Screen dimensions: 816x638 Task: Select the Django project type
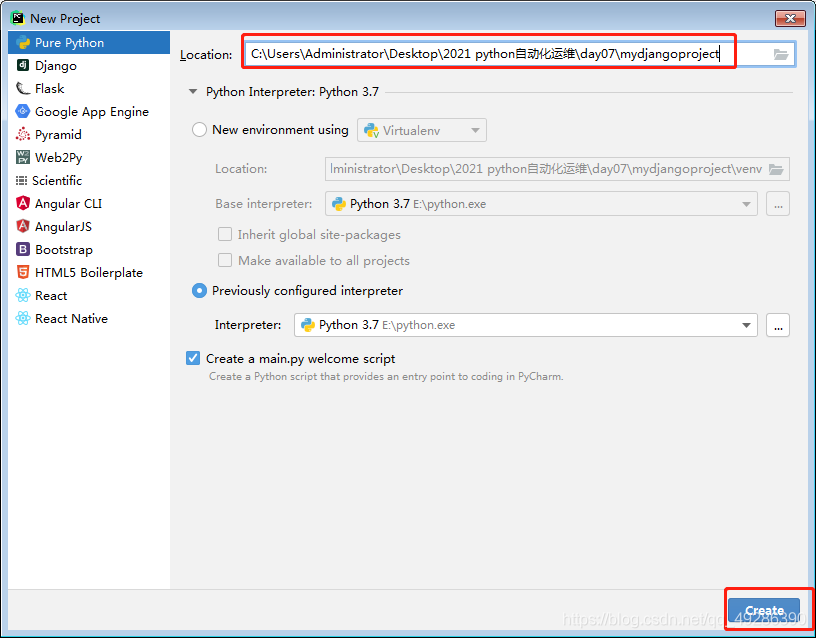[x=88, y=66]
